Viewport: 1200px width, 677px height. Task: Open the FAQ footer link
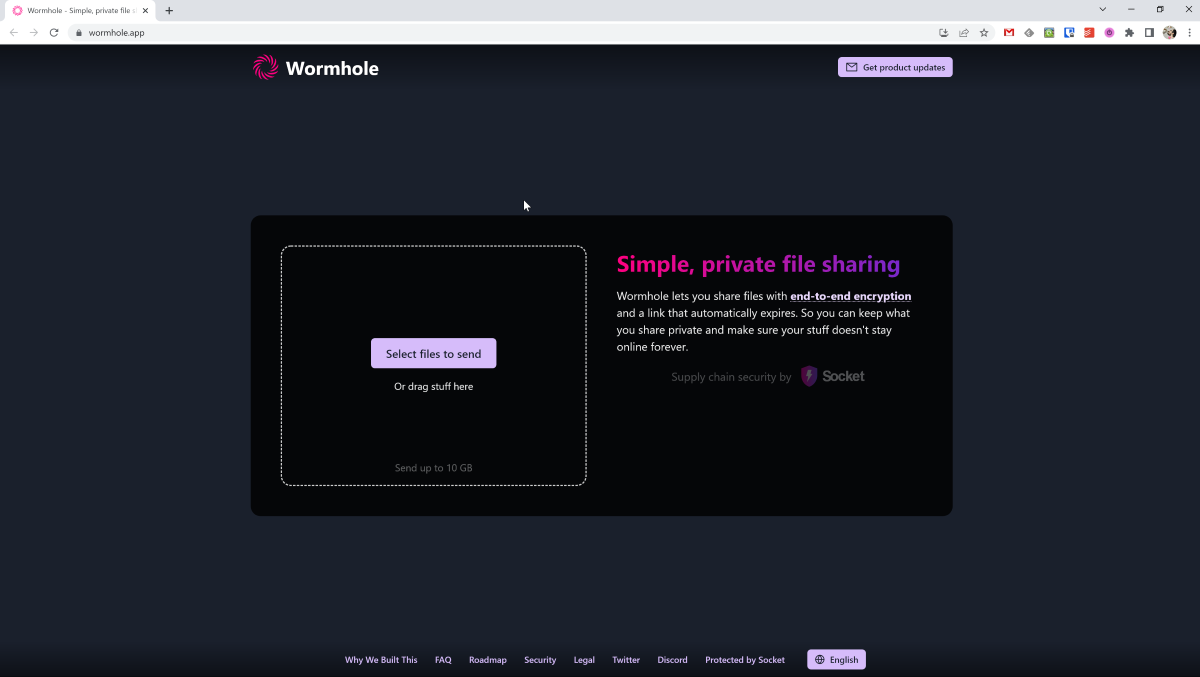443,660
